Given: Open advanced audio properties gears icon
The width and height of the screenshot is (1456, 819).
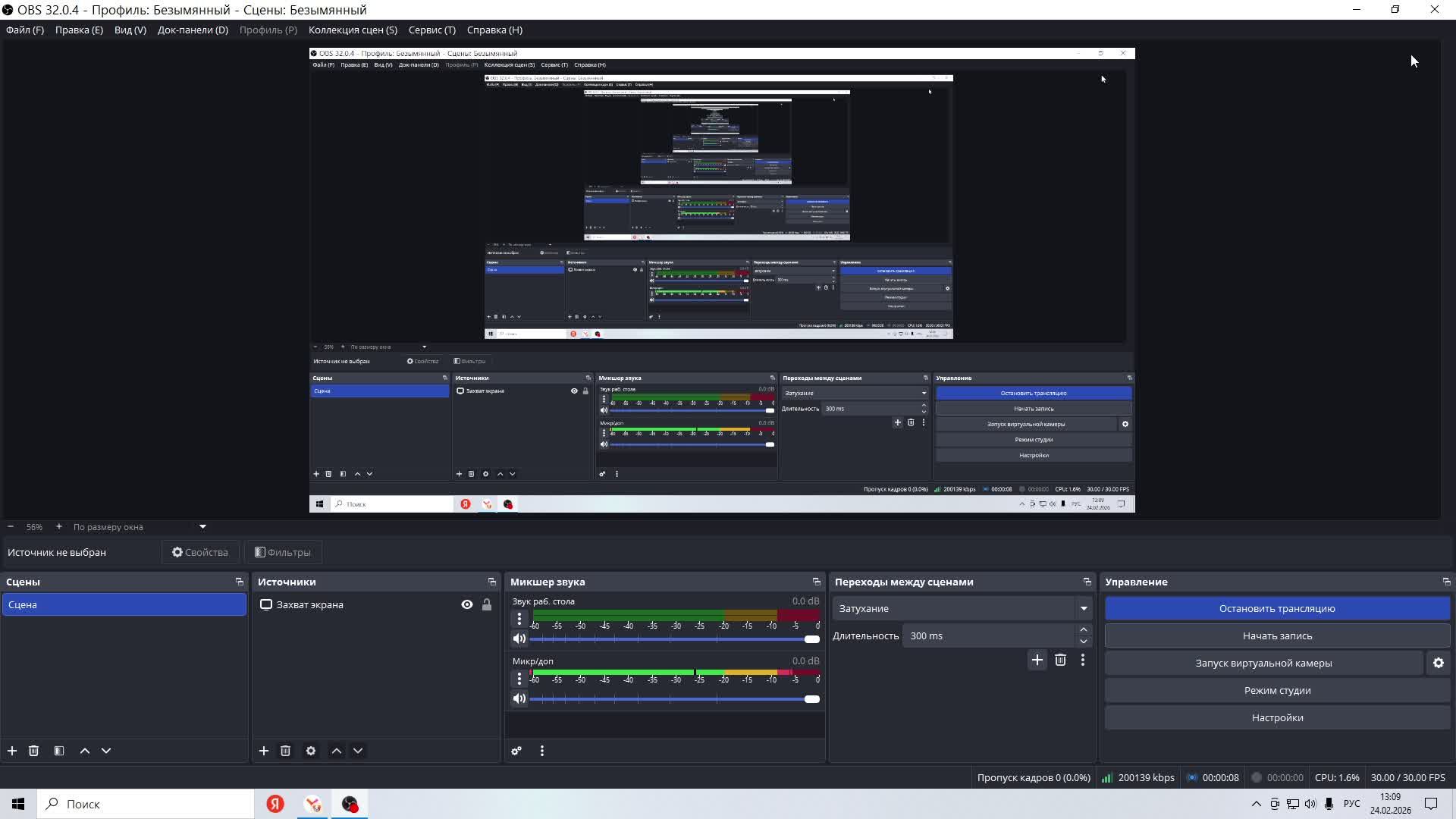Looking at the screenshot, I should (516, 751).
